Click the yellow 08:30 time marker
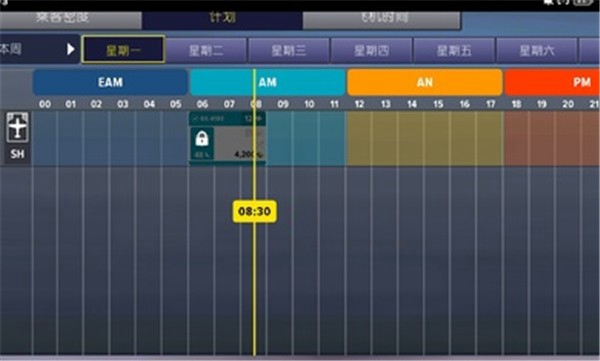This screenshot has width=600, height=361. tap(254, 211)
